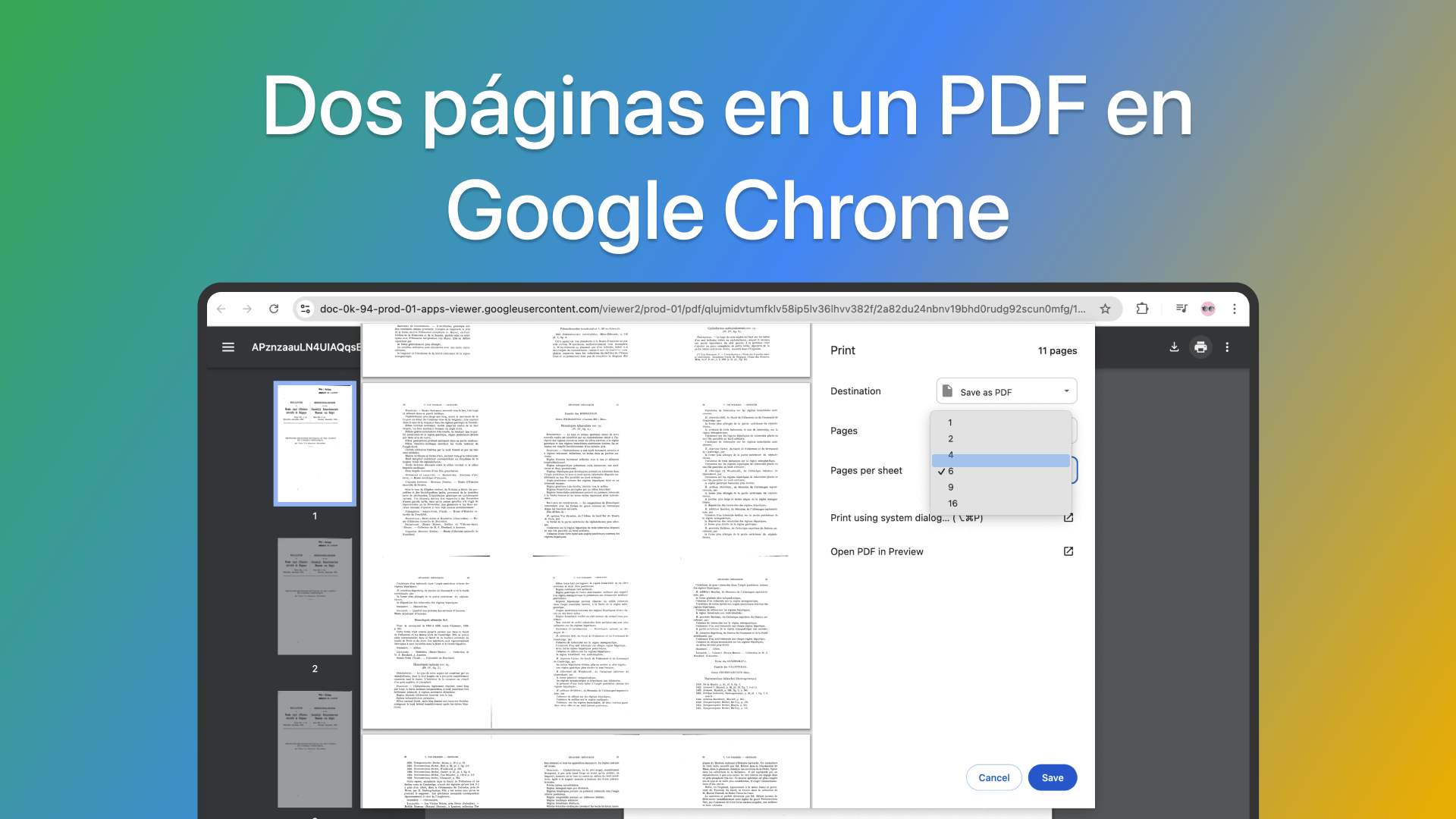Image resolution: width=1456 pixels, height=819 pixels.
Task: Select page 2 thumbnail in the sidebar
Action: [x=315, y=596]
